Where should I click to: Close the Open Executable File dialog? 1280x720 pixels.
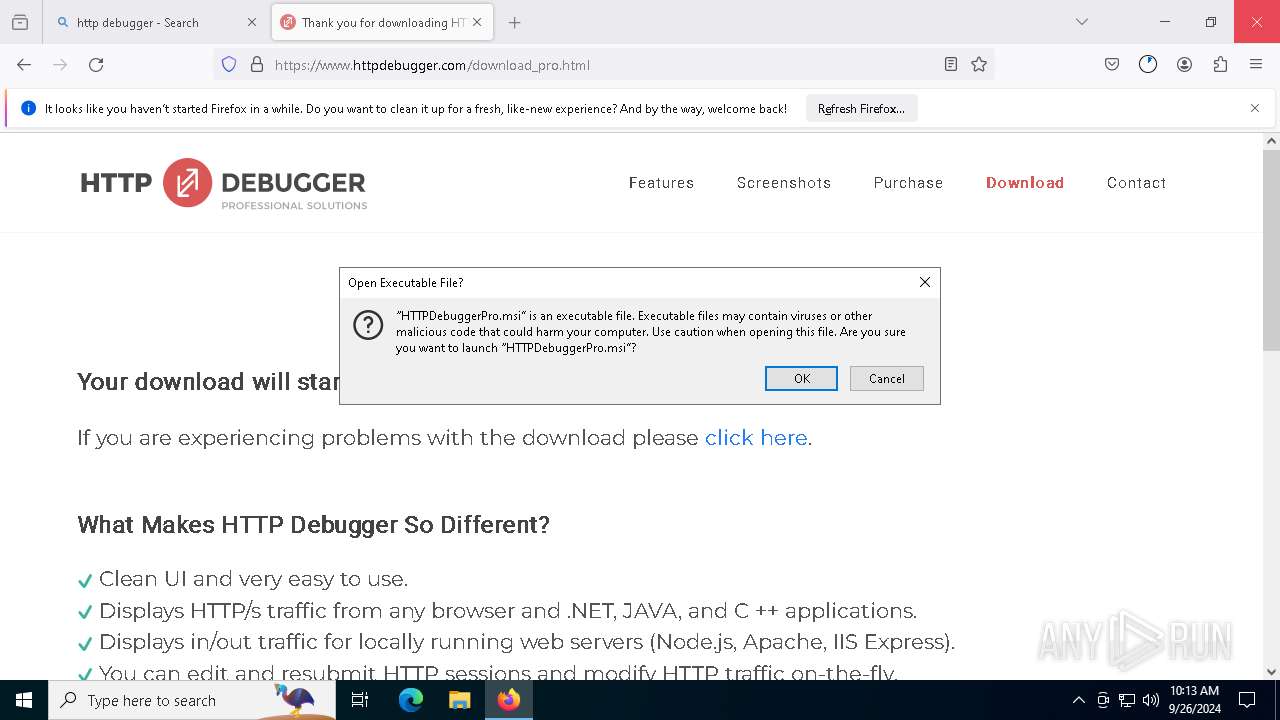tap(925, 283)
